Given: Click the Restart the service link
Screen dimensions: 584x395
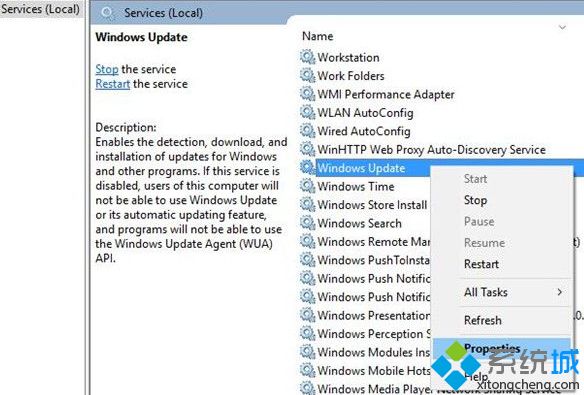Looking at the screenshot, I should point(112,84).
